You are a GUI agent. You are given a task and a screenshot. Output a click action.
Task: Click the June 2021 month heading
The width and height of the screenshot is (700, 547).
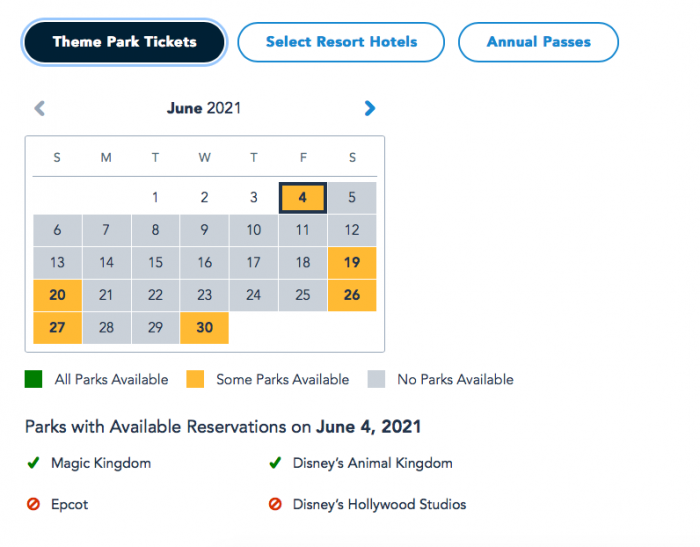(204, 108)
